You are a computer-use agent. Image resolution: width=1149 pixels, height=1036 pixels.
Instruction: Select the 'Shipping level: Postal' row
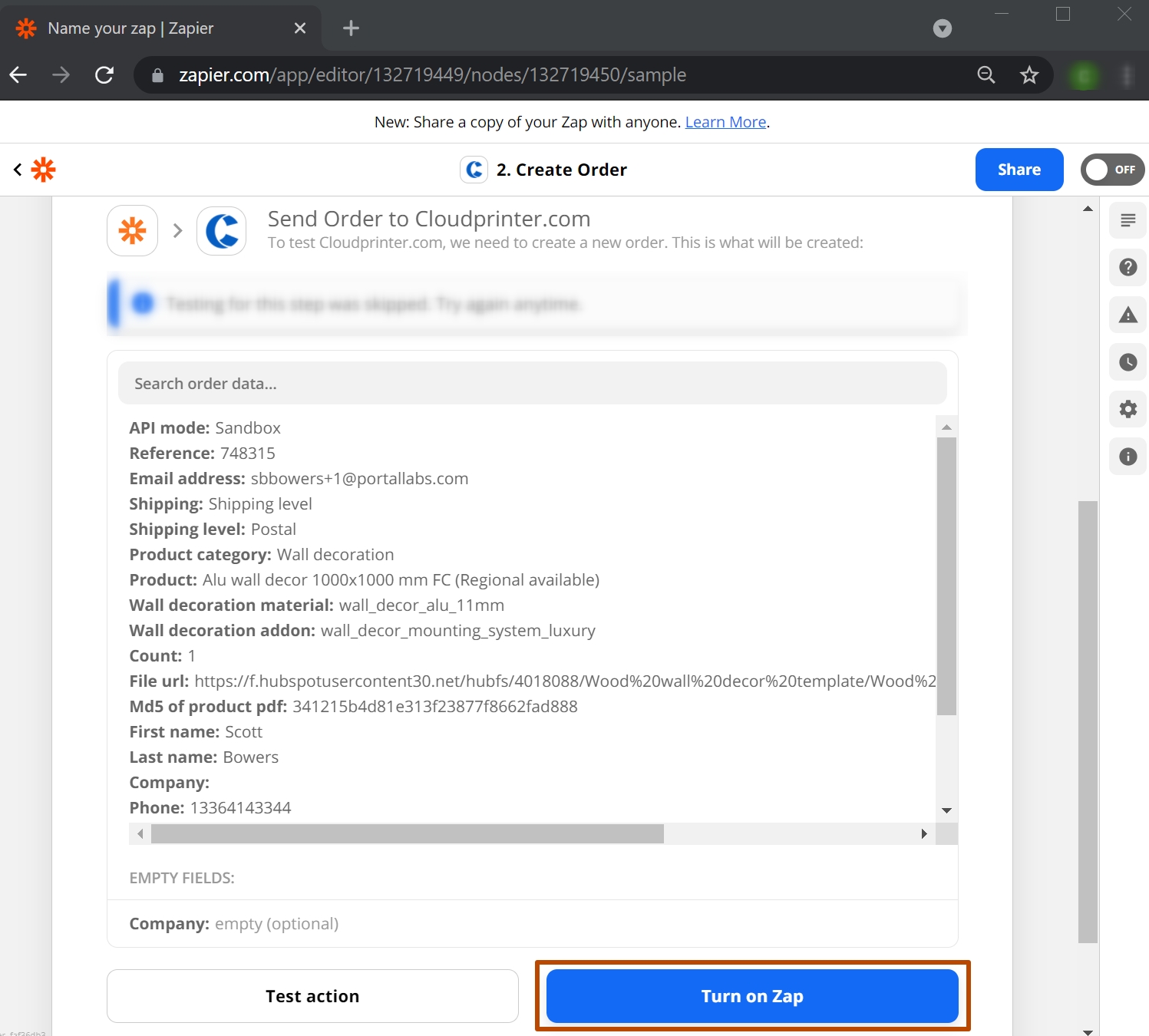click(213, 529)
